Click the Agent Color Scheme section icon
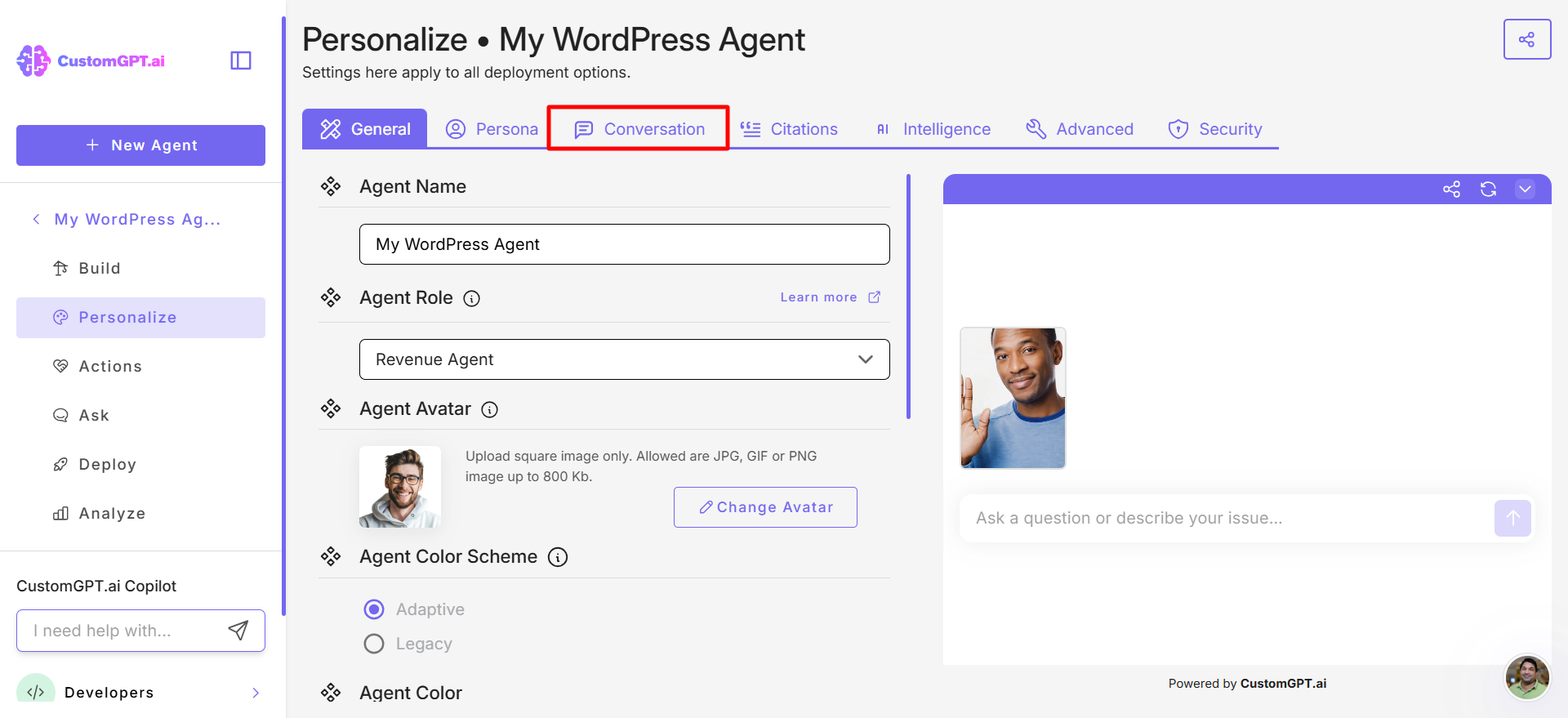This screenshot has width=1568, height=718. tap(331, 557)
